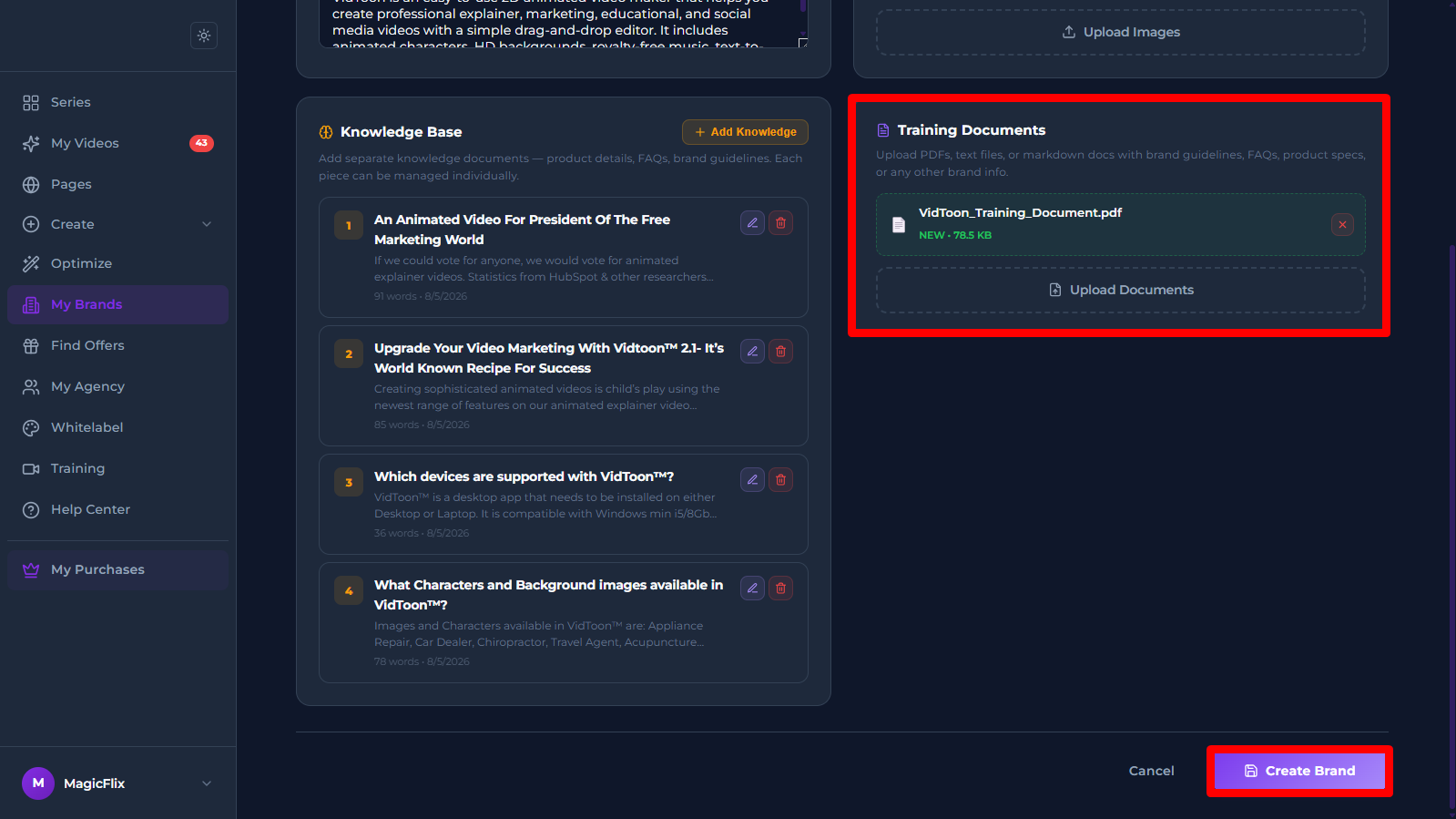Expand the Create submenu chevron

(207, 224)
